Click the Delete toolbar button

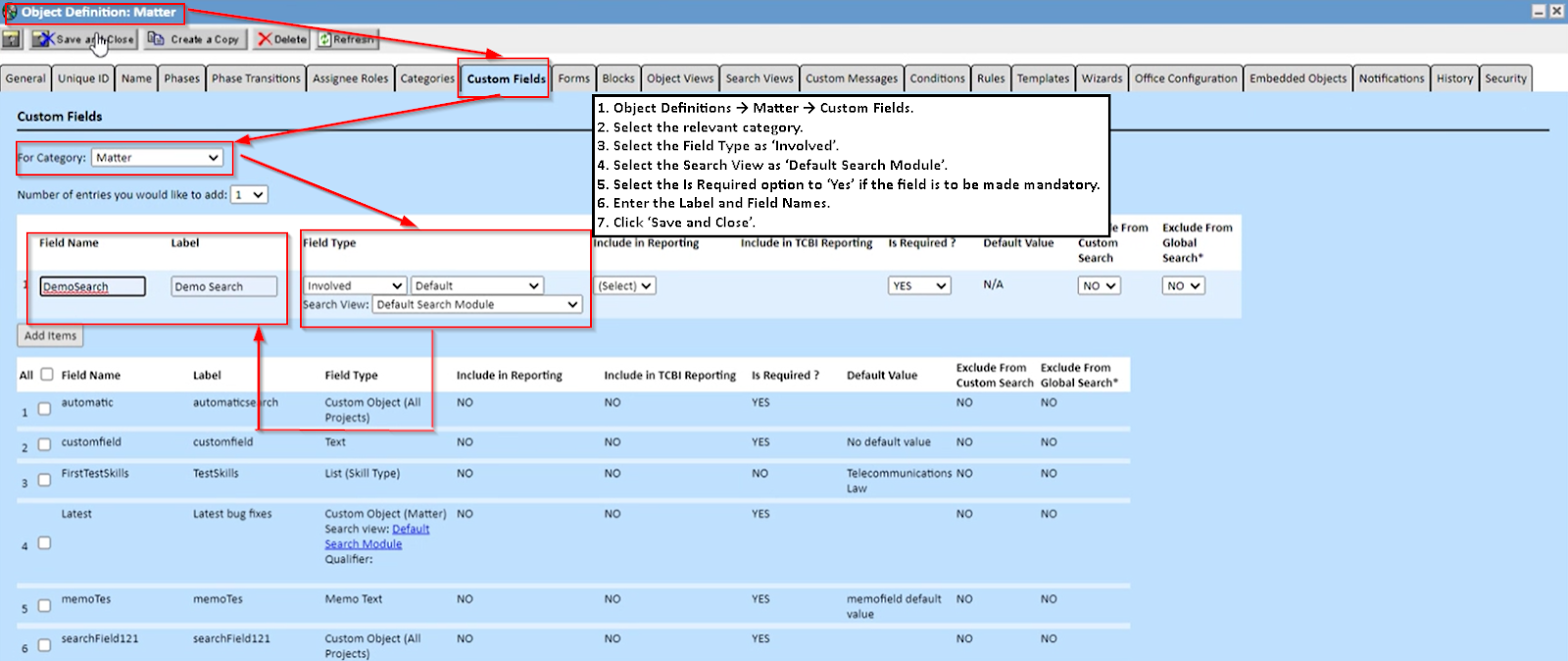tap(282, 39)
